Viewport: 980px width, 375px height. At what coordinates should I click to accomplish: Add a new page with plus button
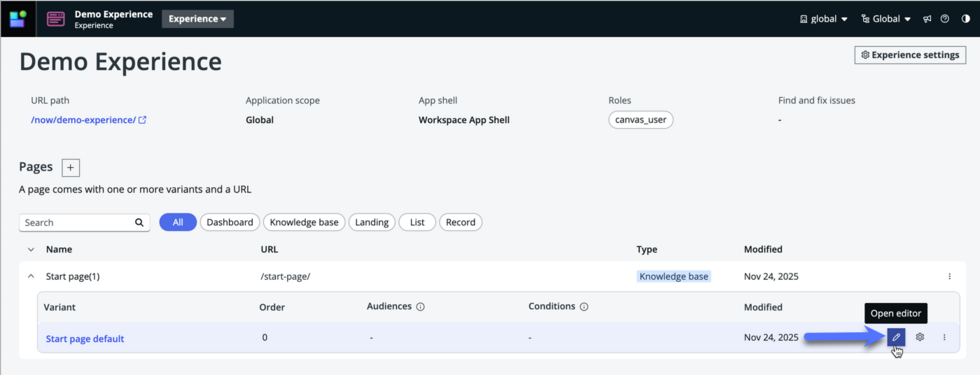click(71, 168)
